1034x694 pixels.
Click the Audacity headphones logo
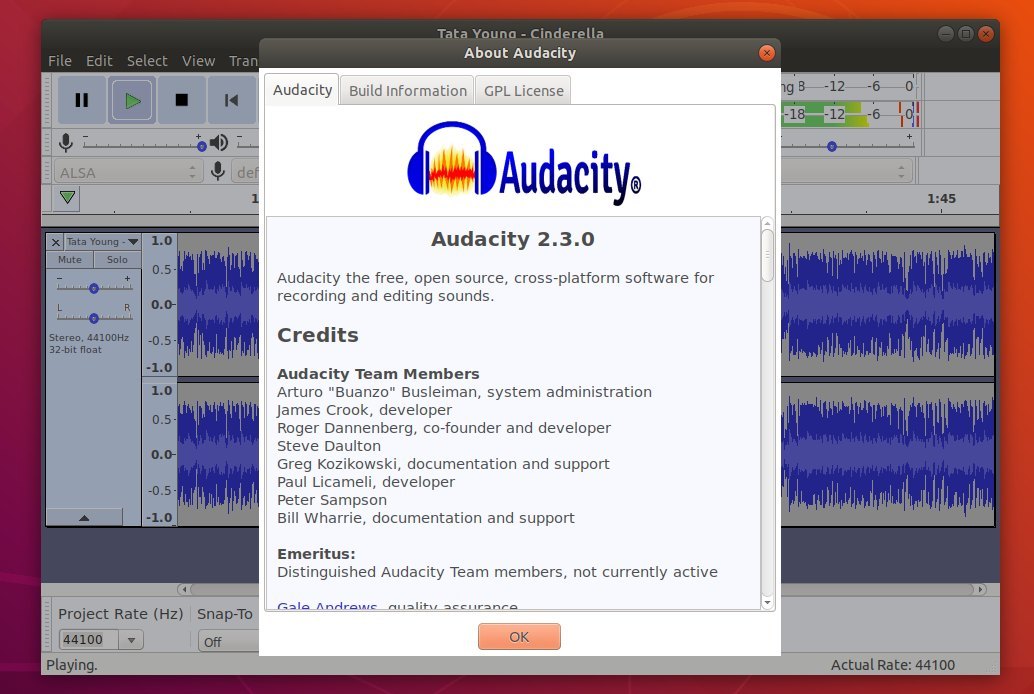[x=452, y=159]
